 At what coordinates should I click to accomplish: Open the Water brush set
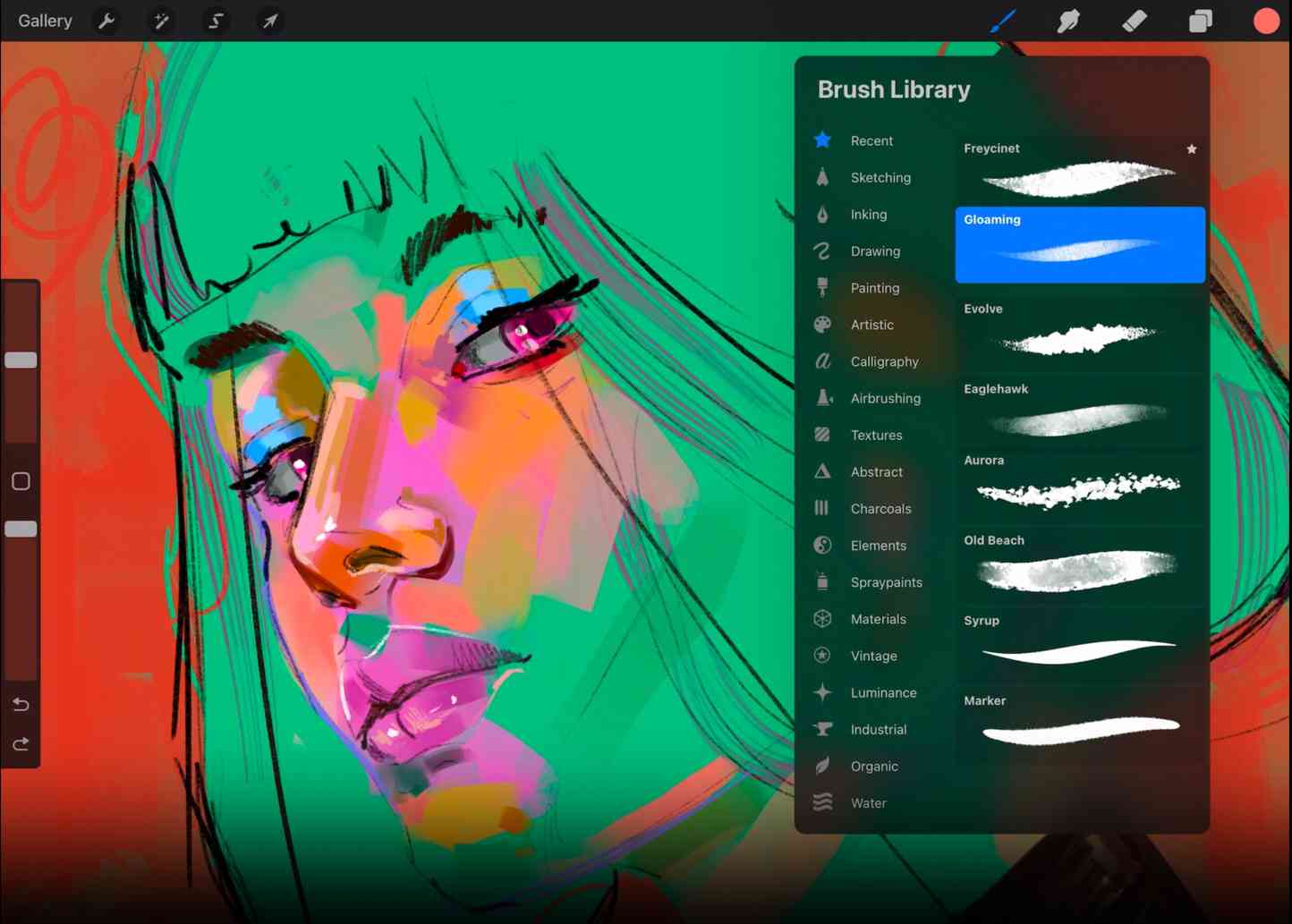click(x=868, y=802)
